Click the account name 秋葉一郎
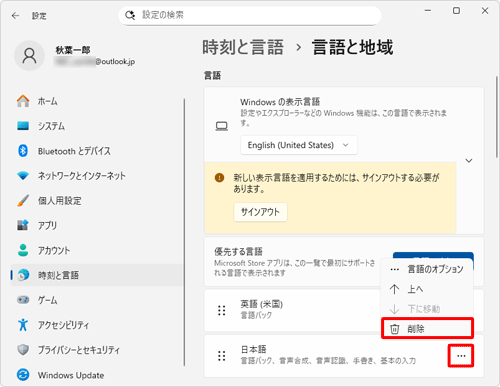The image size is (500, 387). coord(73,50)
